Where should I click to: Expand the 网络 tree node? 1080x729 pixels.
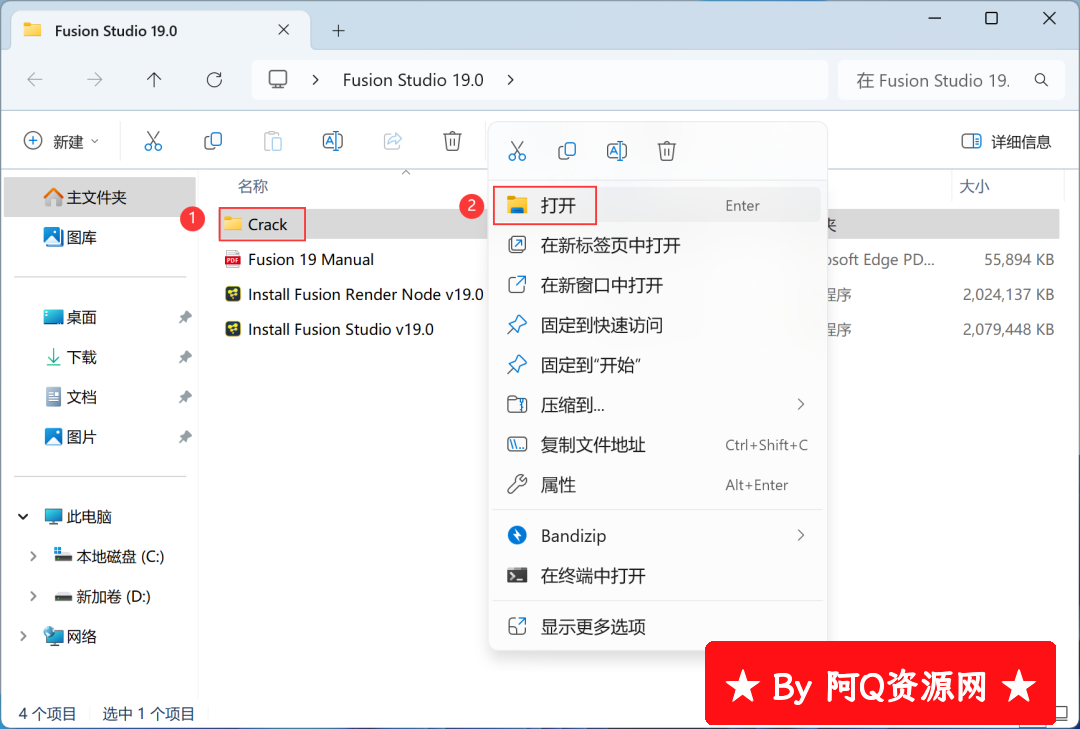(x=23, y=636)
